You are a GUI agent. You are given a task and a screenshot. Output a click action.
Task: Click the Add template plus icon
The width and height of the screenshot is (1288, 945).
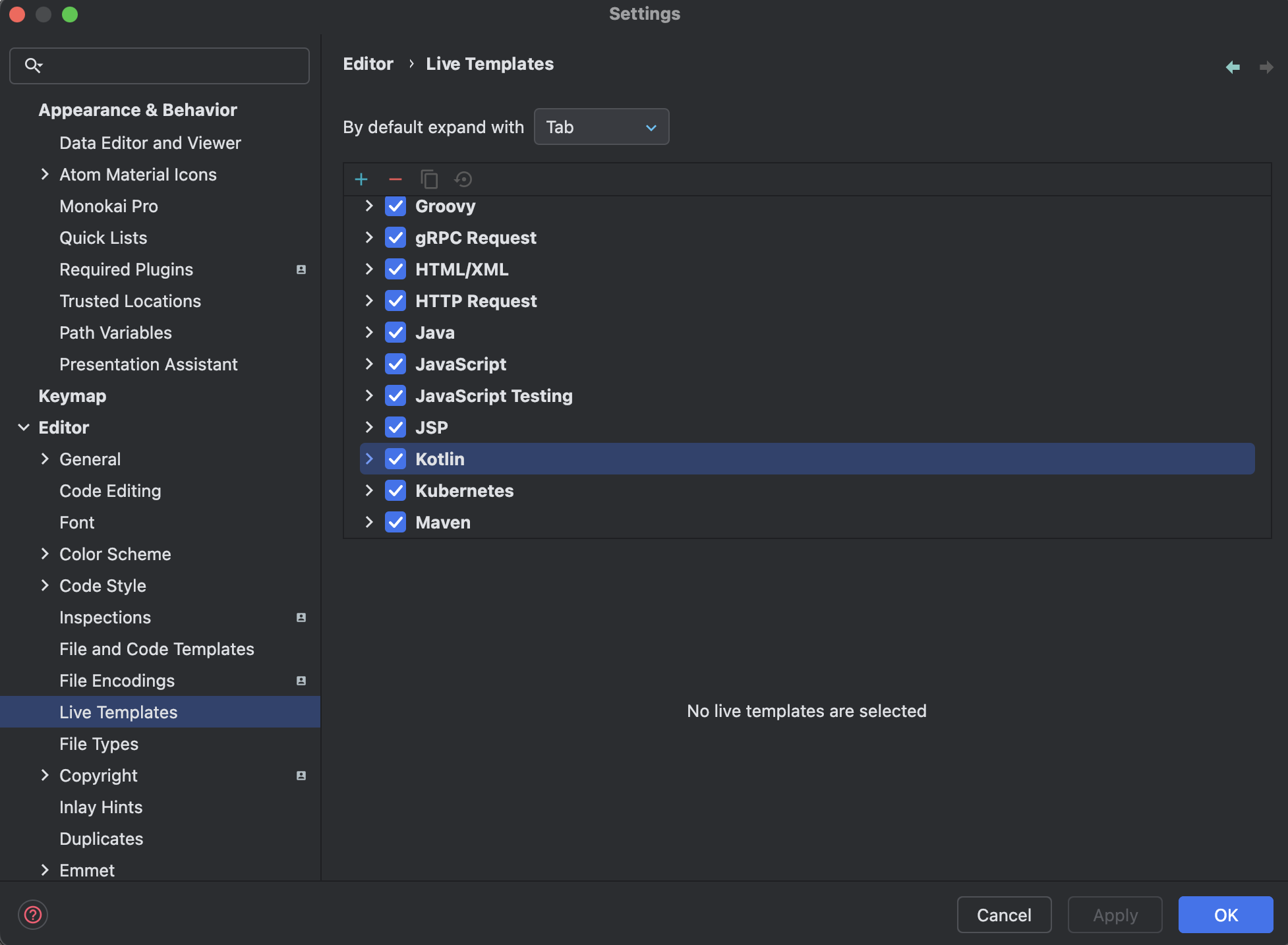[361, 179]
